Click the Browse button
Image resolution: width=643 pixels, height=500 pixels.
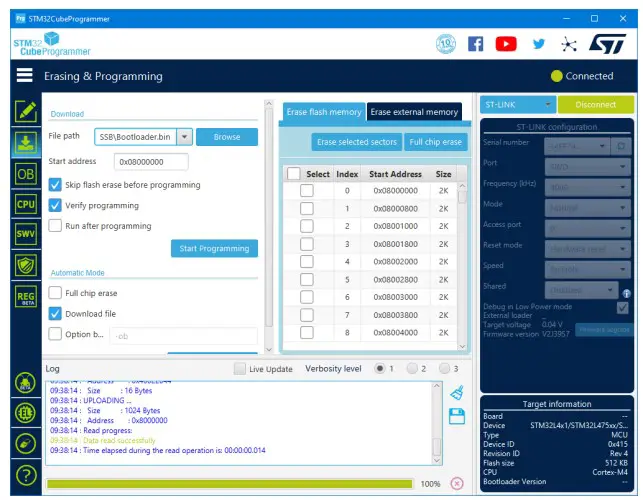click(x=227, y=137)
